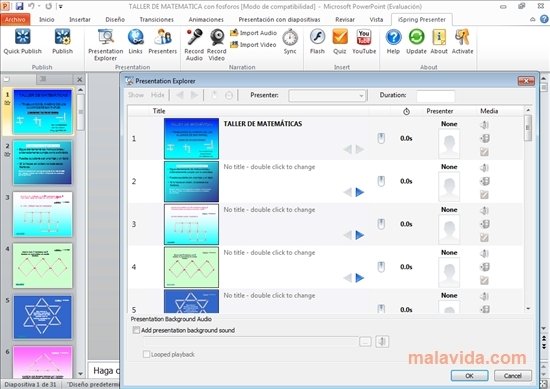The image size is (550, 389).
Task: Click quiz media icon for slide 3
Action: (484, 238)
